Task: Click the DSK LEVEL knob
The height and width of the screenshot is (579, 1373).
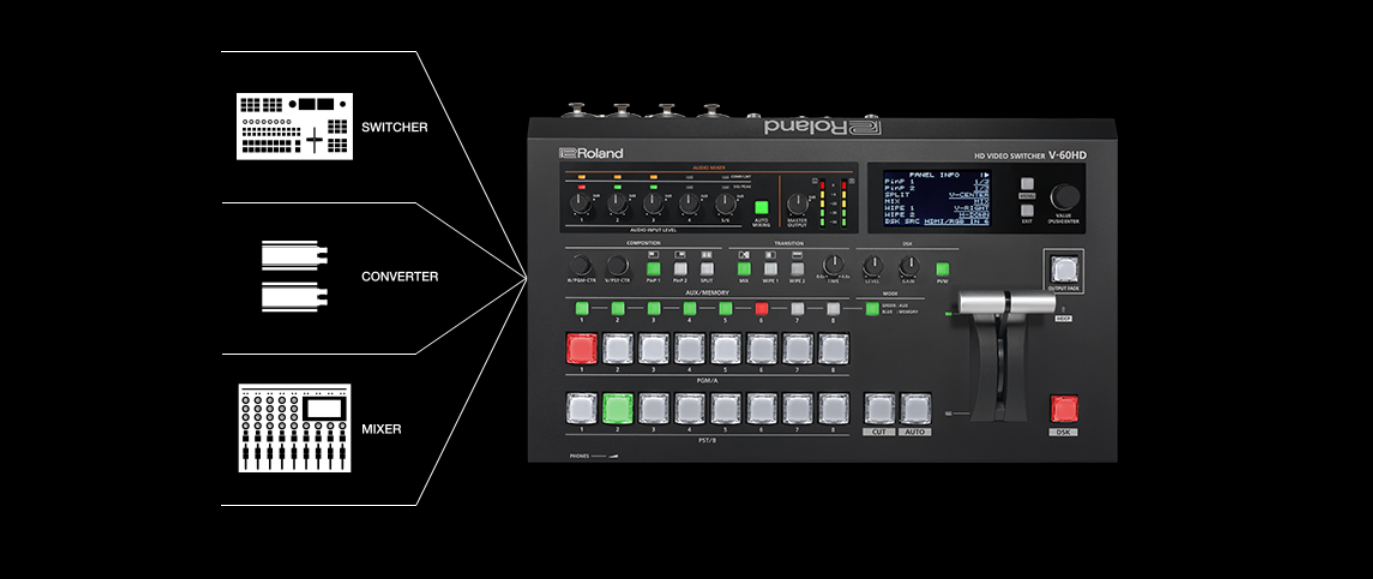Action: coord(873,265)
